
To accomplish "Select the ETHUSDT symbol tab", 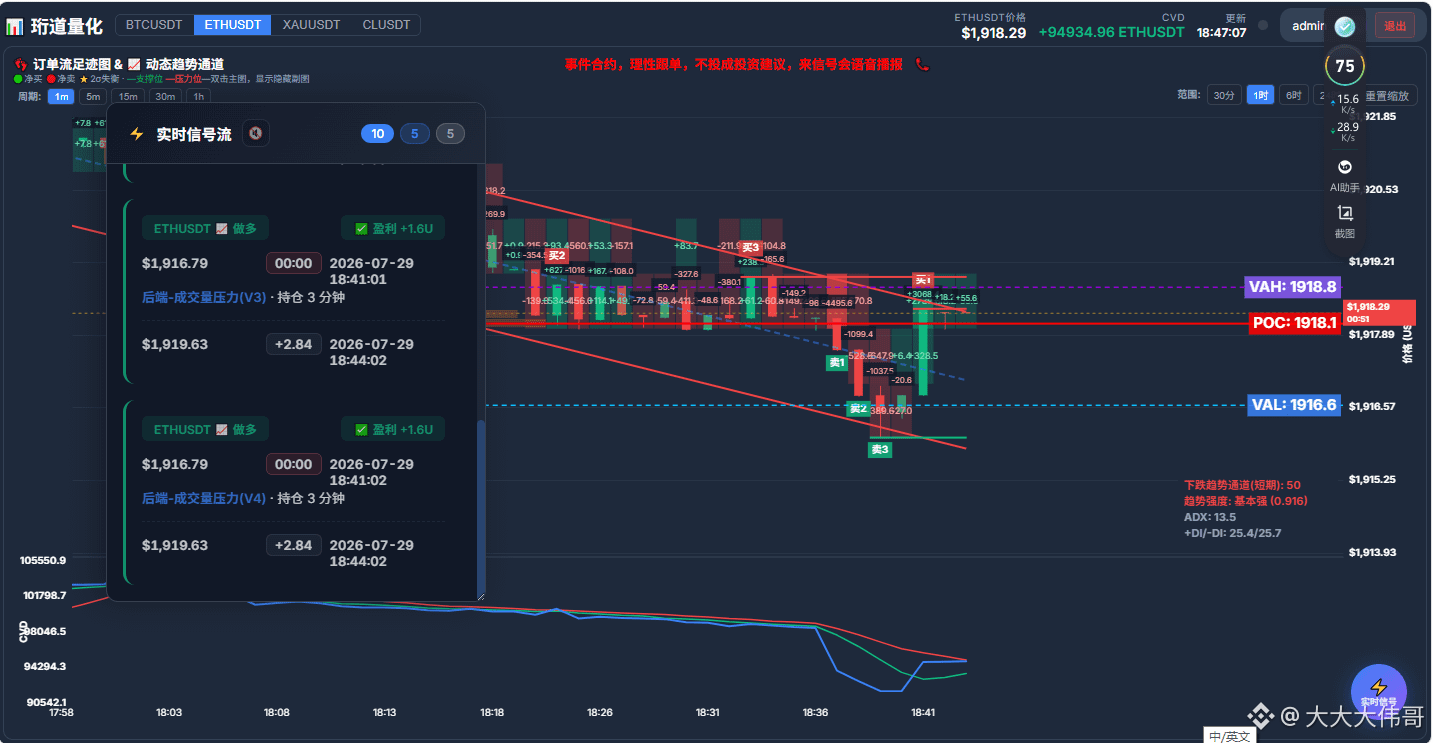I will (x=232, y=25).
